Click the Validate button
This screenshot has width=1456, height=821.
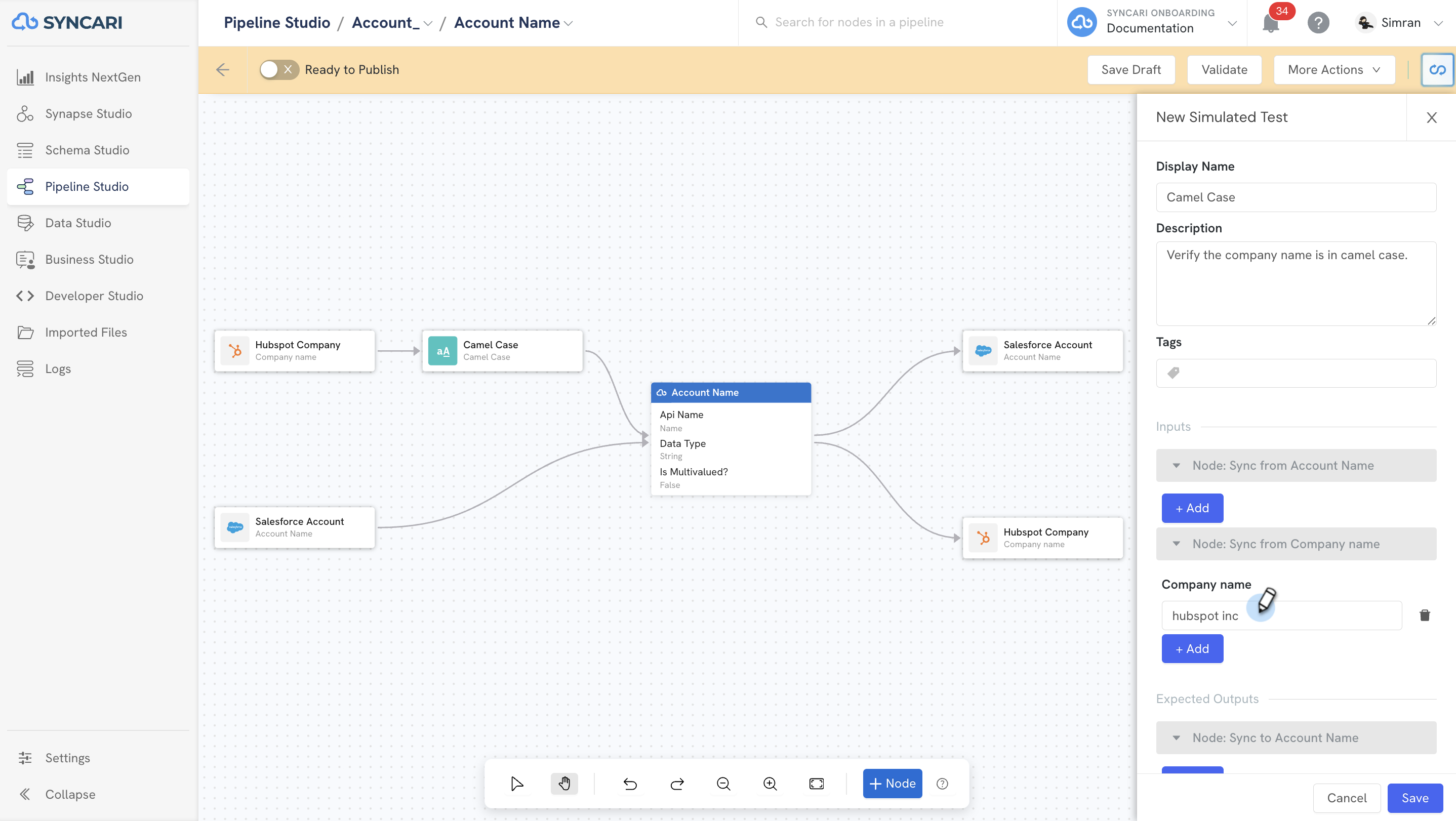[x=1224, y=69]
